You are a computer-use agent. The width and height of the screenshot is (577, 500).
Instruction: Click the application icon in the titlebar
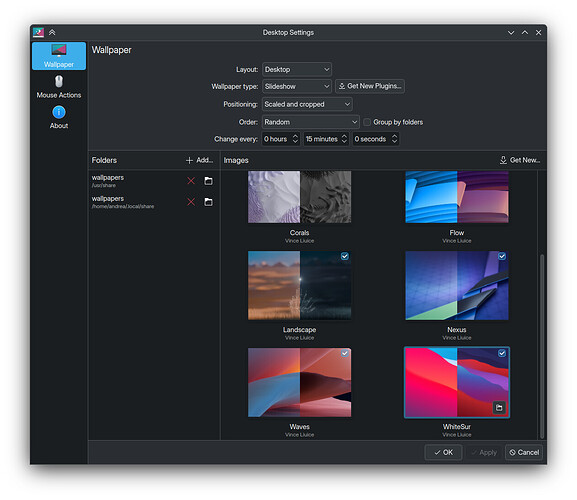[x=38, y=32]
